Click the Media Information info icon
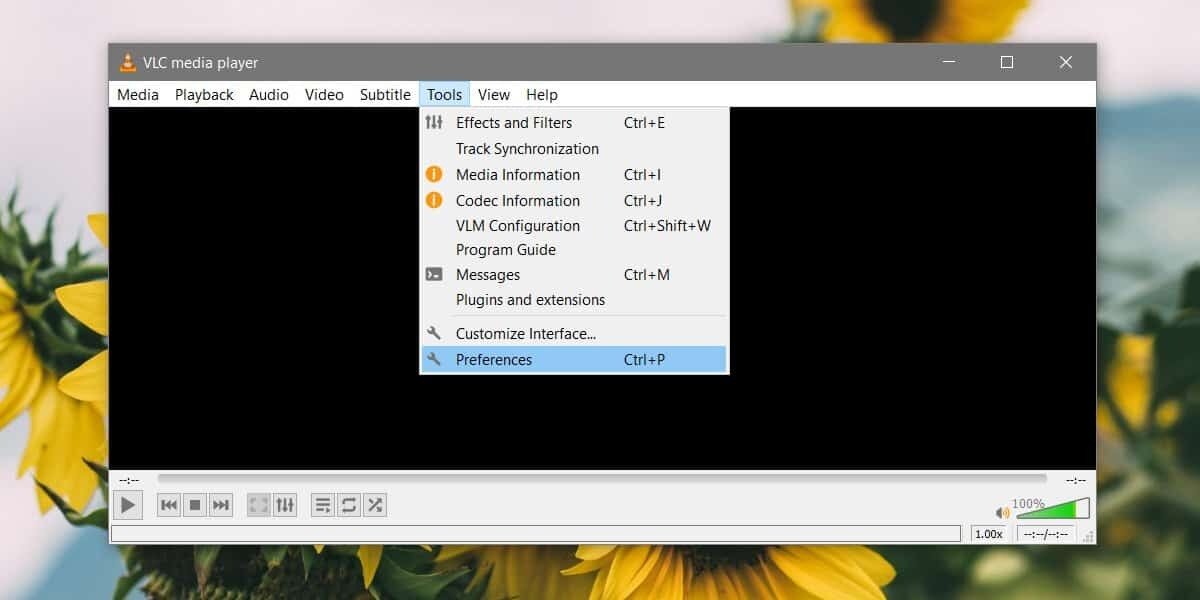The width and height of the screenshot is (1200, 600). click(434, 174)
